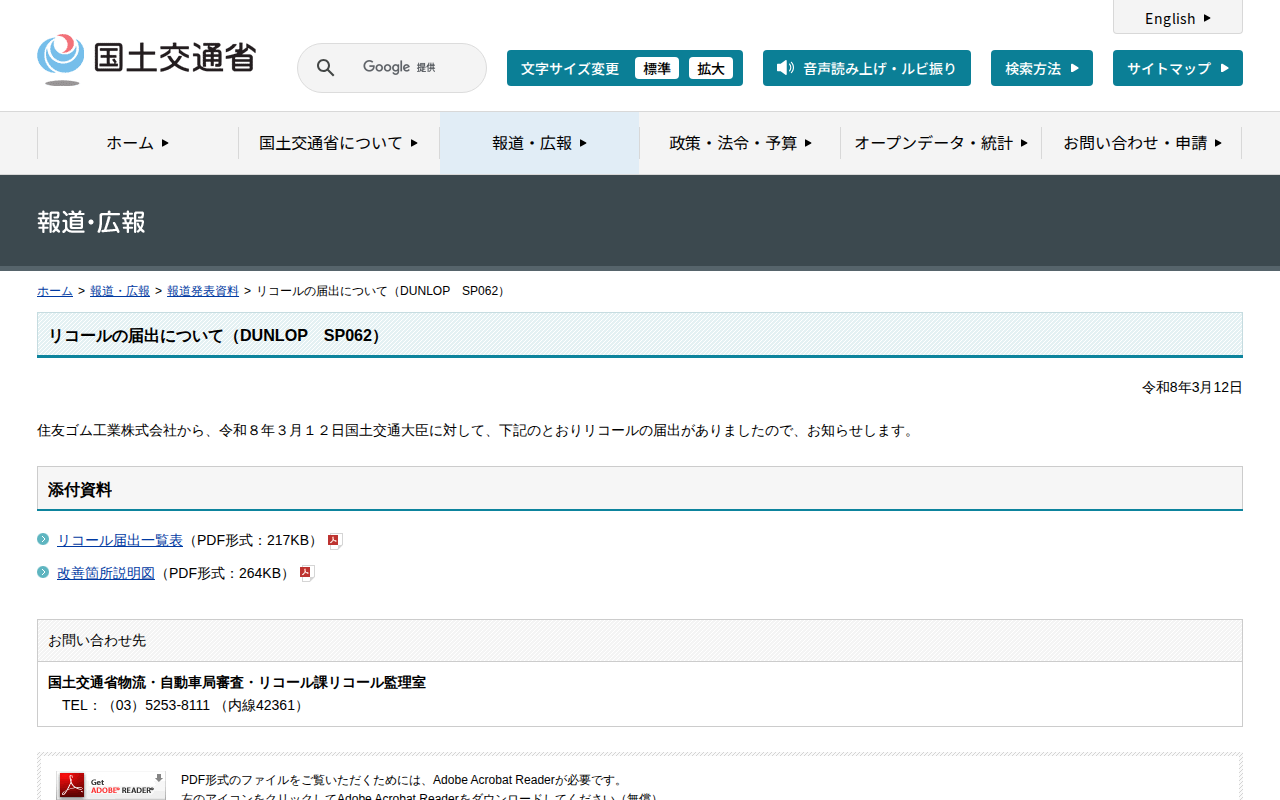The image size is (1280, 800).
Task: Click the speaker icon for 音声読み上げ
Action: click(785, 68)
